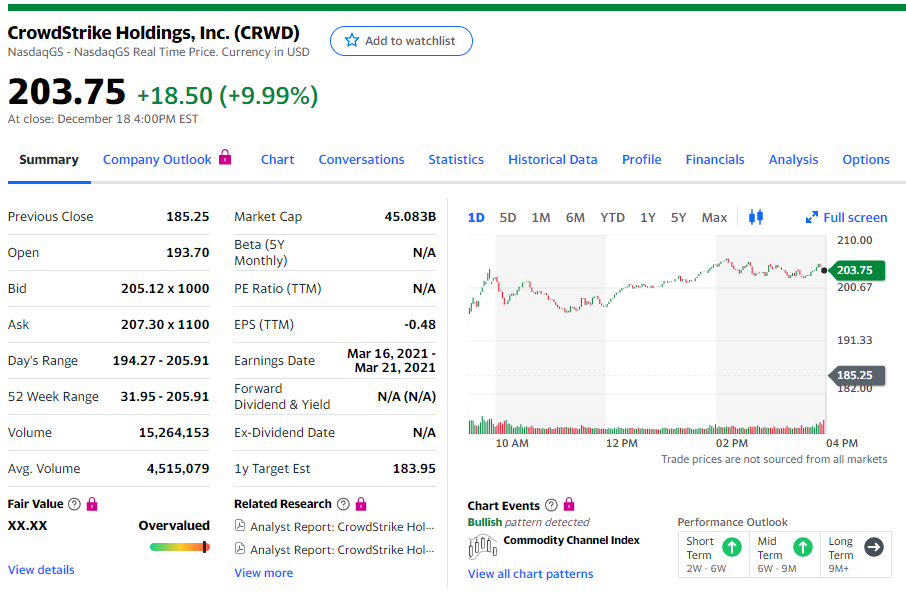Open View all chart patterns link
Image resolution: width=906 pixels, height=592 pixels.
[530, 574]
